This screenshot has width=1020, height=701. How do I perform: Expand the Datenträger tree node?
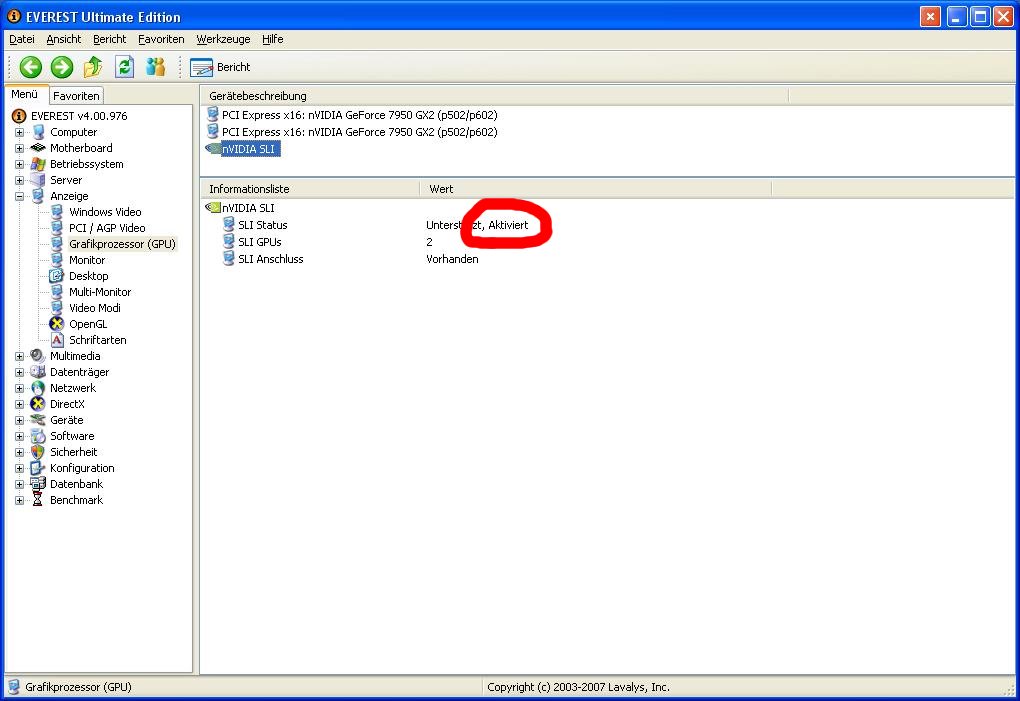[x=20, y=373]
